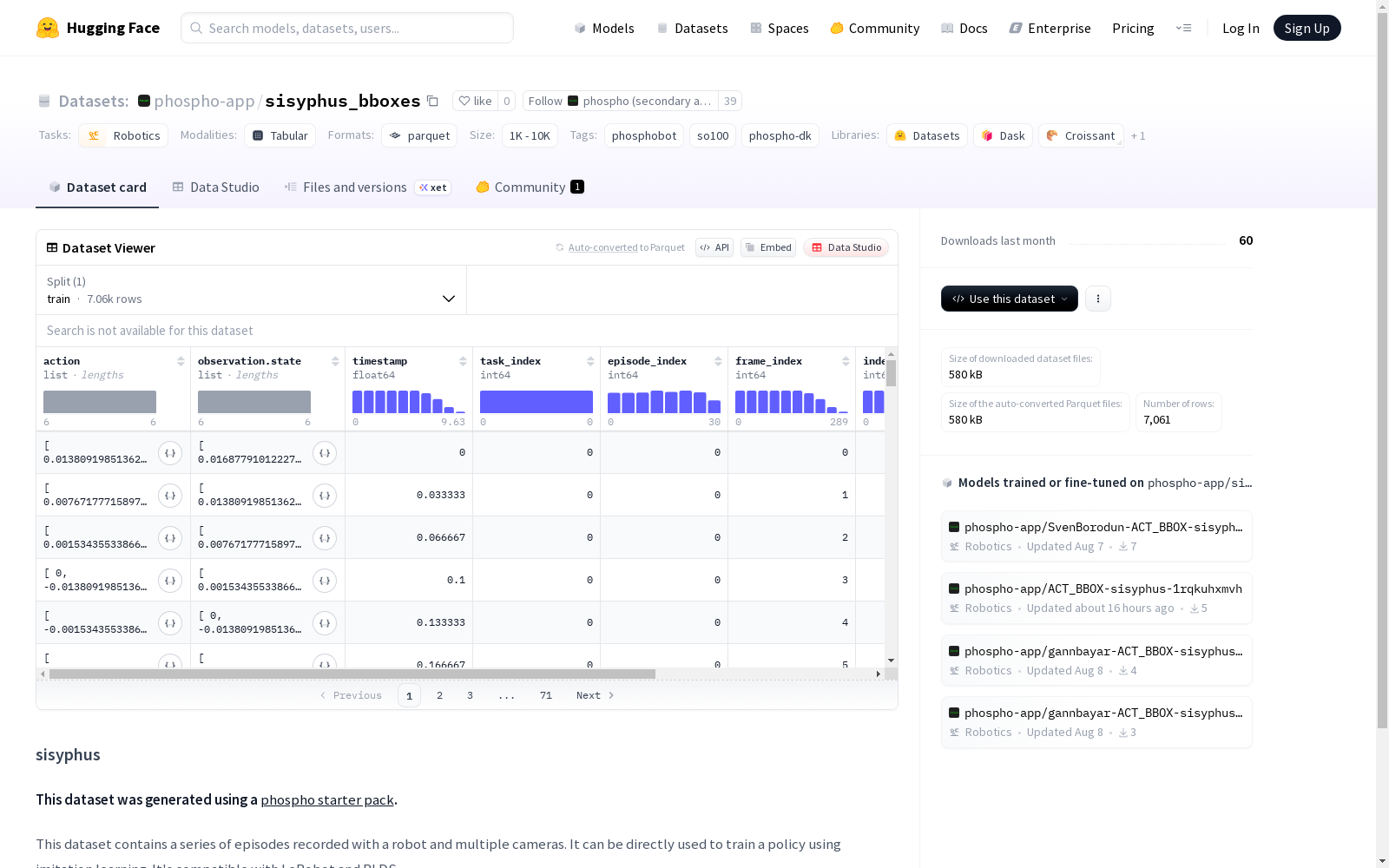Expand observation.state JSON in timestamp 0.066667 row
This screenshot has height=868, width=1389.
(325, 538)
